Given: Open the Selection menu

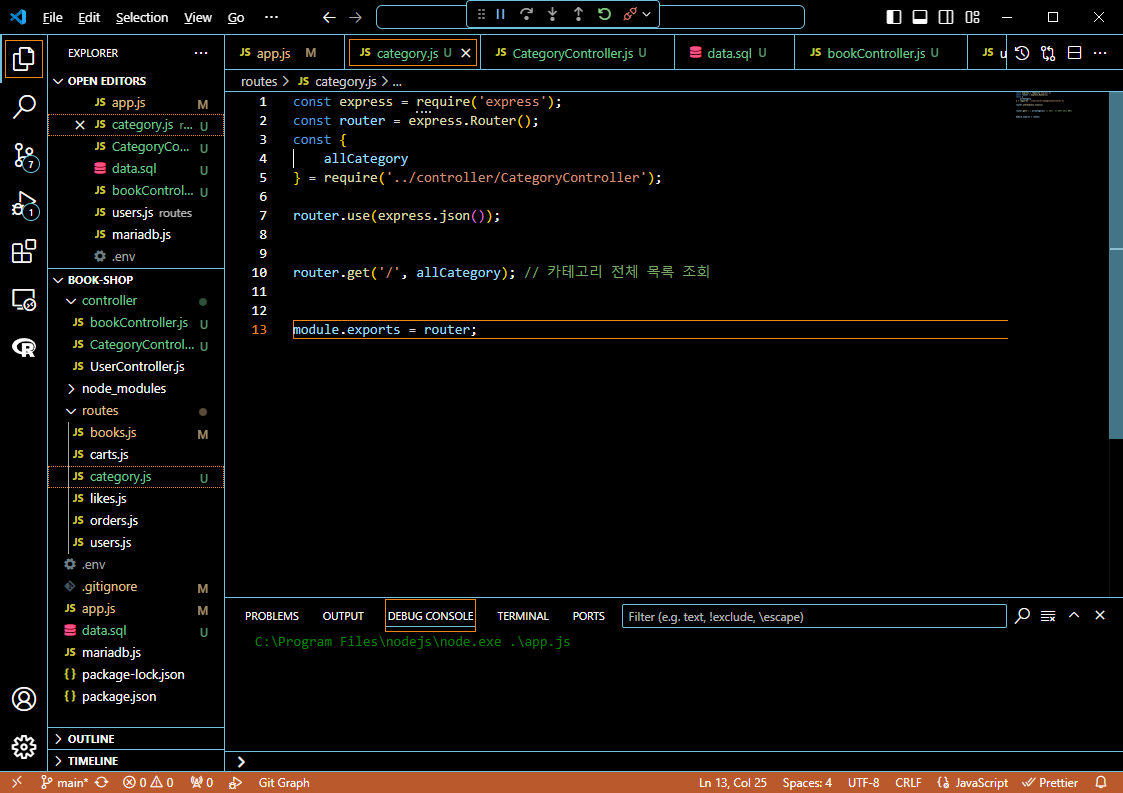Looking at the screenshot, I should [x=142, y=17].
